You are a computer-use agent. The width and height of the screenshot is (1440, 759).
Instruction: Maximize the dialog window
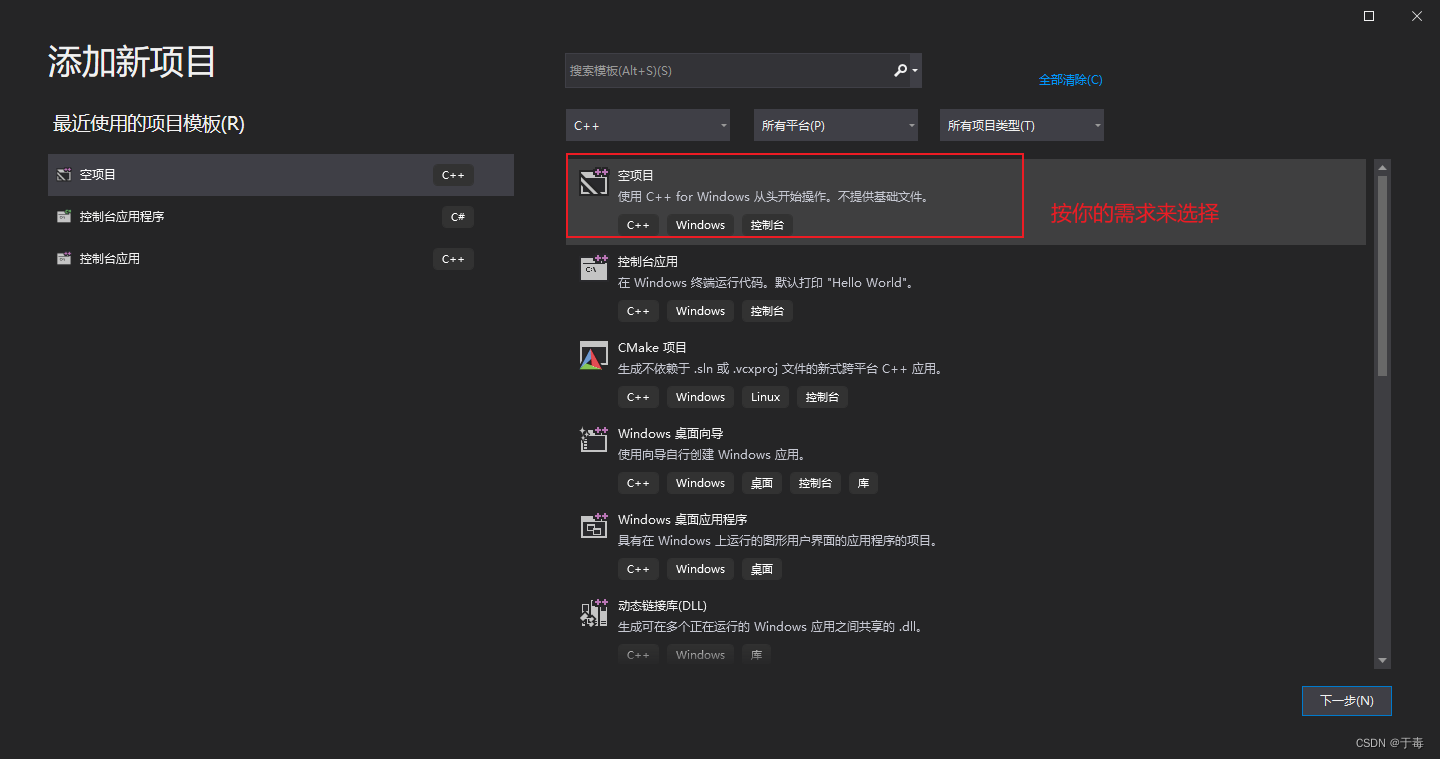click(x=1369, y=16)
